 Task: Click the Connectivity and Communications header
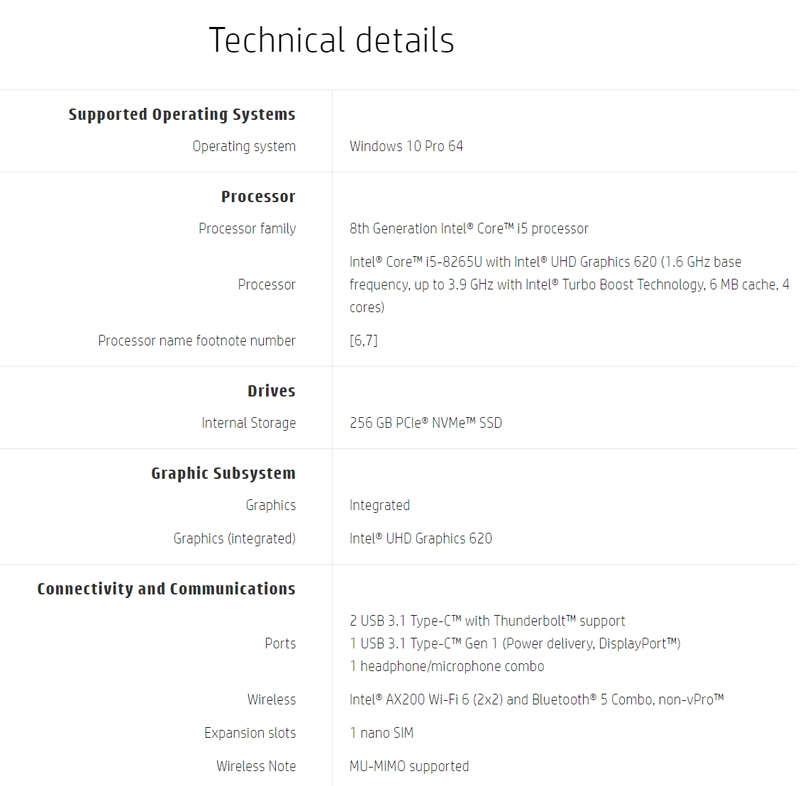point(166,588)
